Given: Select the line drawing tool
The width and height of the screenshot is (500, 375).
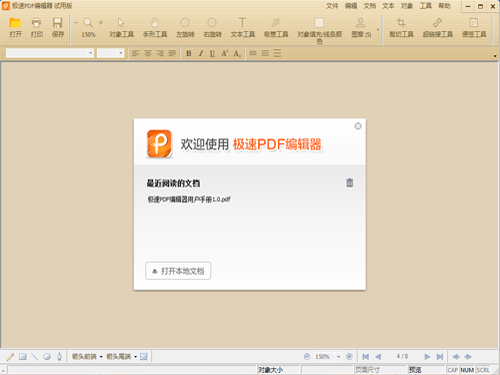Looking at the screenshot, I should (x=35, y=357).
